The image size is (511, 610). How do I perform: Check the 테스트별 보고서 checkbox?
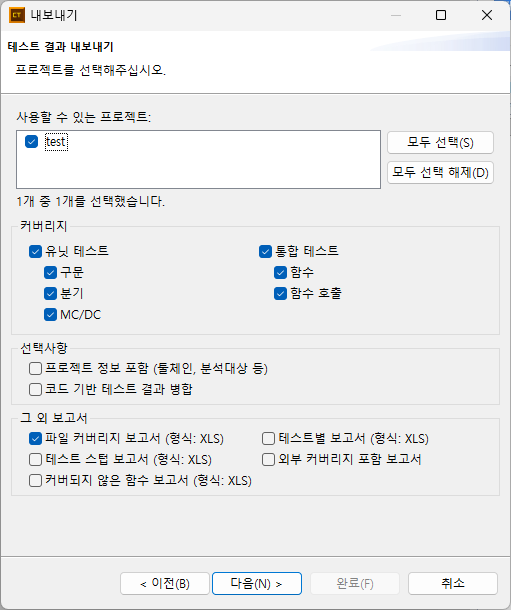coord(268,439)
